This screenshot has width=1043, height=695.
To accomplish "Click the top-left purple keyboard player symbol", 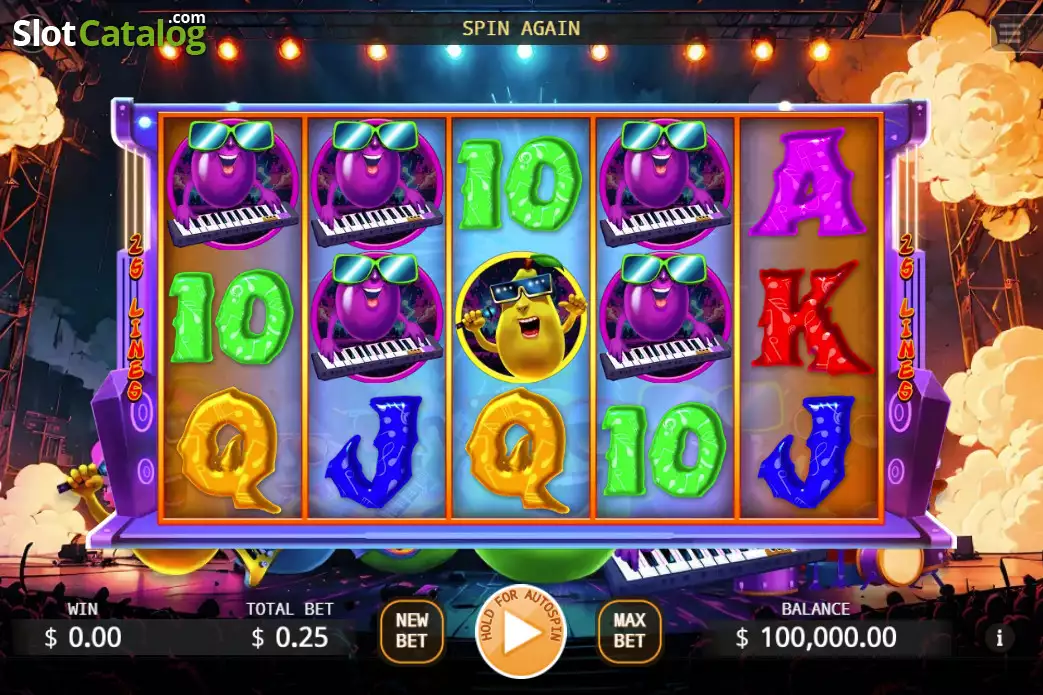I will pyautogui.click(x=230, y=182).
